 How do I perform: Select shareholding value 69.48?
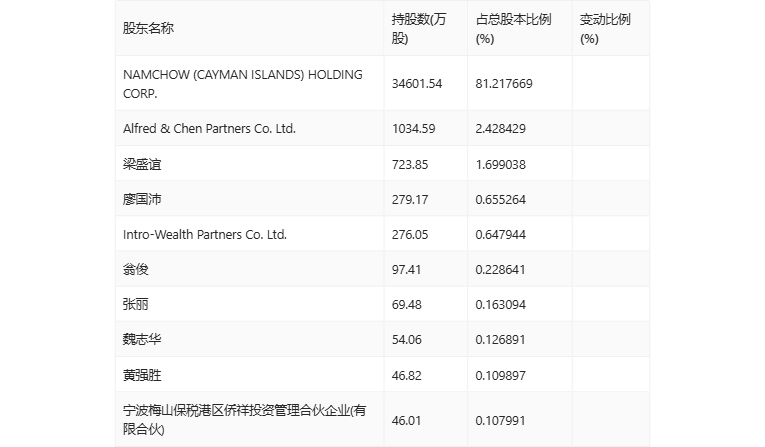click(406, 305)
